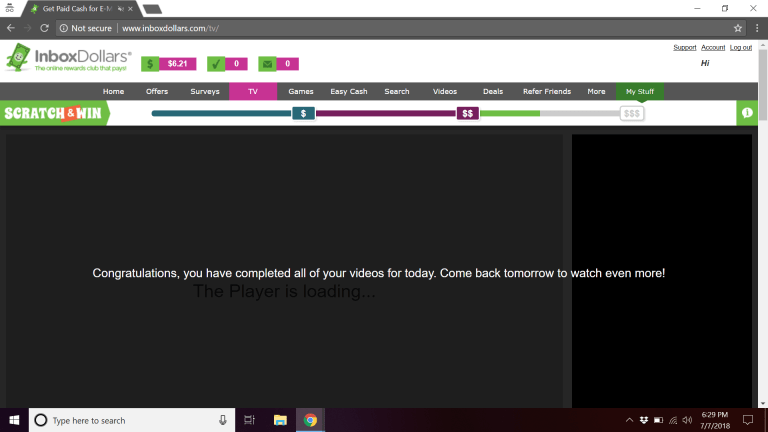This screenshot has width=768, height=432.
Task: Select the Refer Friends menu item
Action: 546,91
